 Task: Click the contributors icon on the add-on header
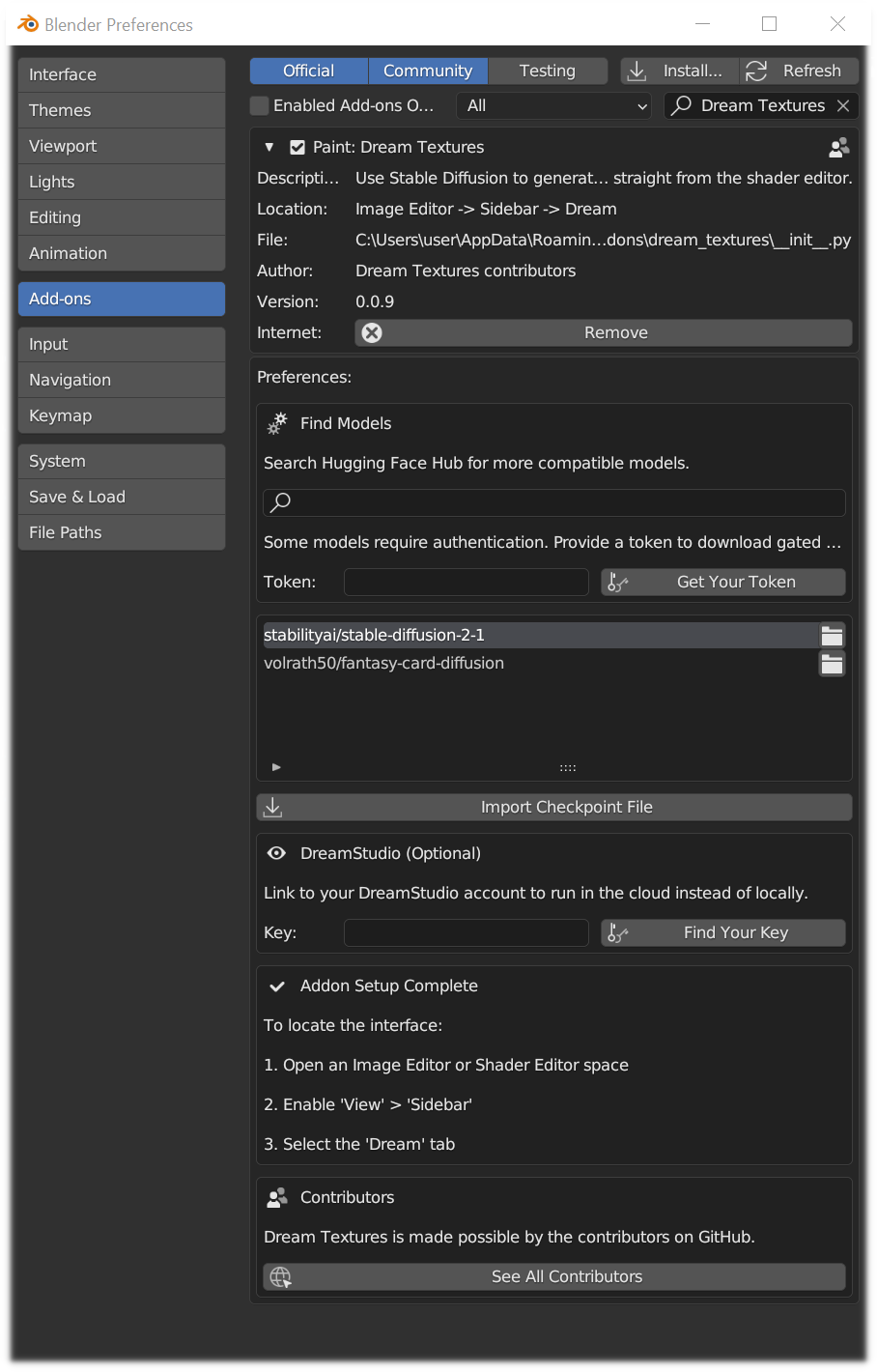[838, 147]
